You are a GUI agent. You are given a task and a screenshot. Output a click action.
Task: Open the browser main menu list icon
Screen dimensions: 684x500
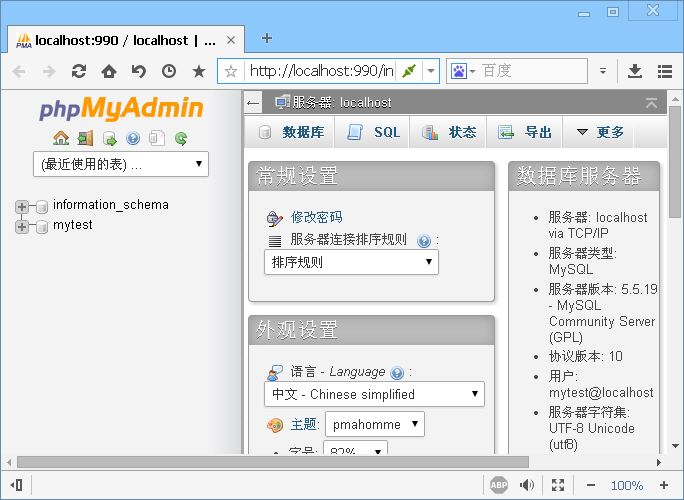(x=665, y=71)
